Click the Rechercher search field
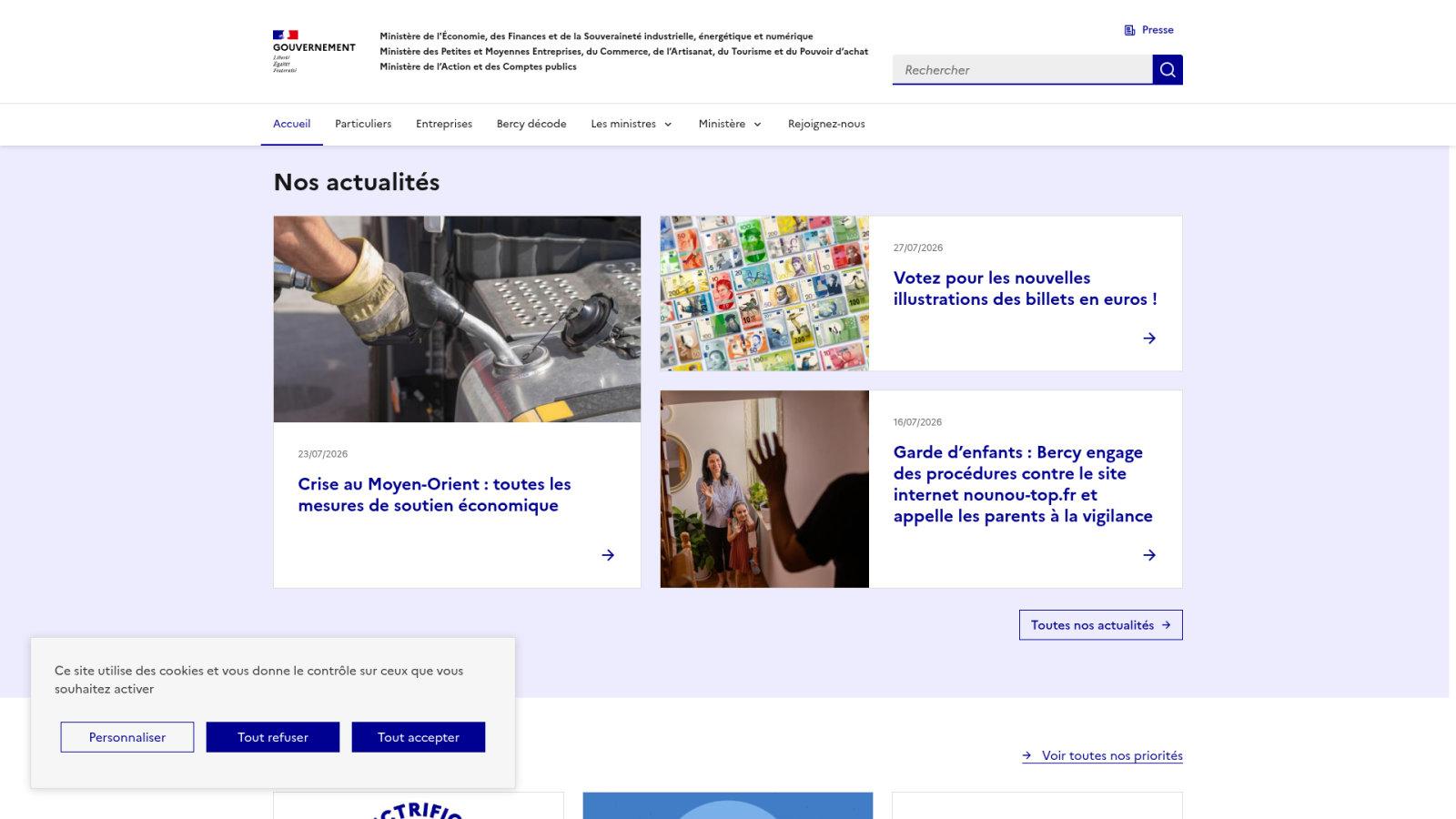The height and width of the screenshot is (819, 1456). click(1023, 70)
